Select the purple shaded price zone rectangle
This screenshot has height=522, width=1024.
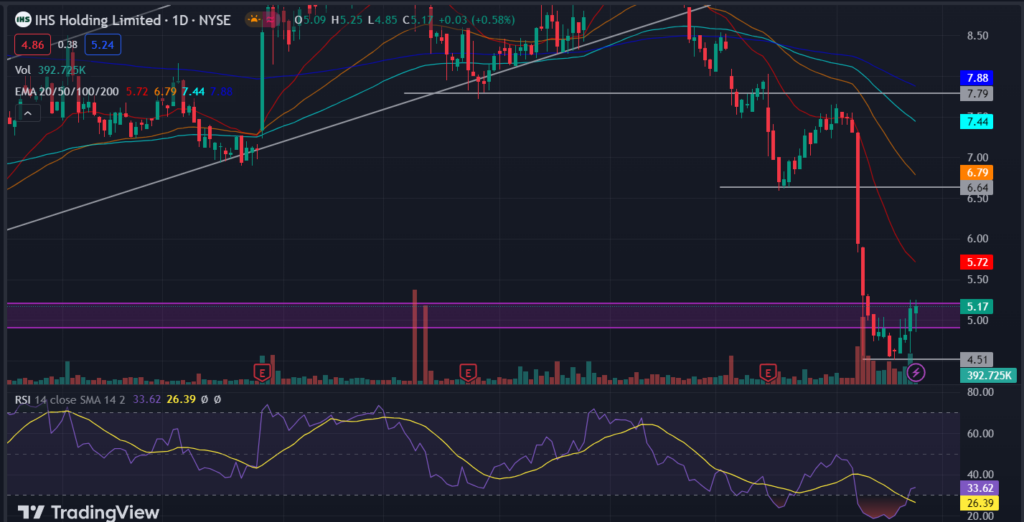click(482, 316)
